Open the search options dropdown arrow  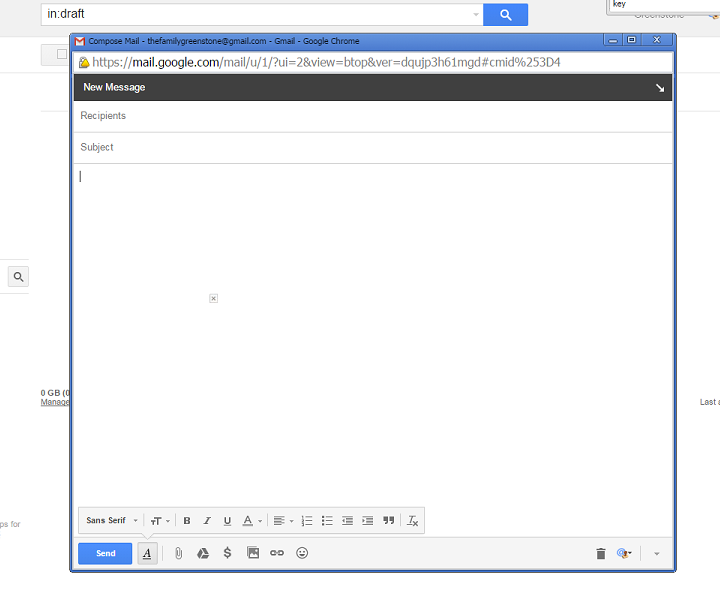coord(476,15)
